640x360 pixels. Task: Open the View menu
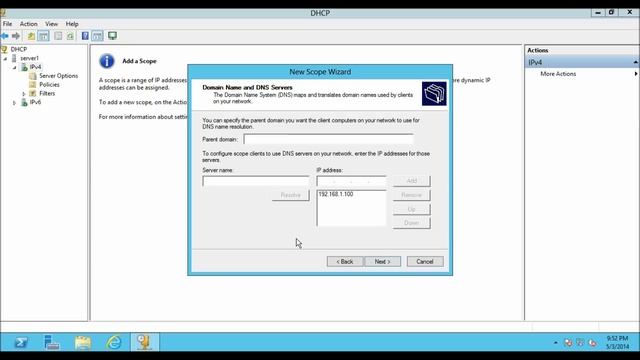coord(51,24)
